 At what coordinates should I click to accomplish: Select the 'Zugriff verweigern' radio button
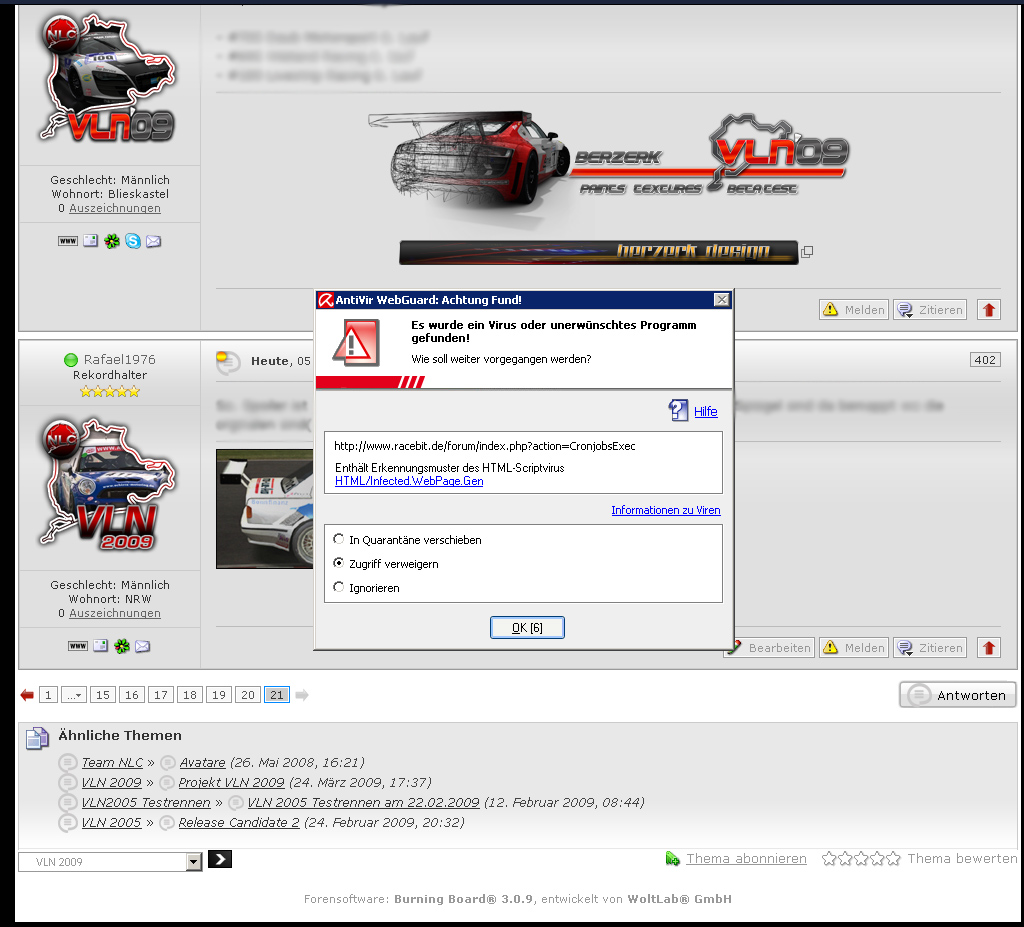(x=339, y=564)
